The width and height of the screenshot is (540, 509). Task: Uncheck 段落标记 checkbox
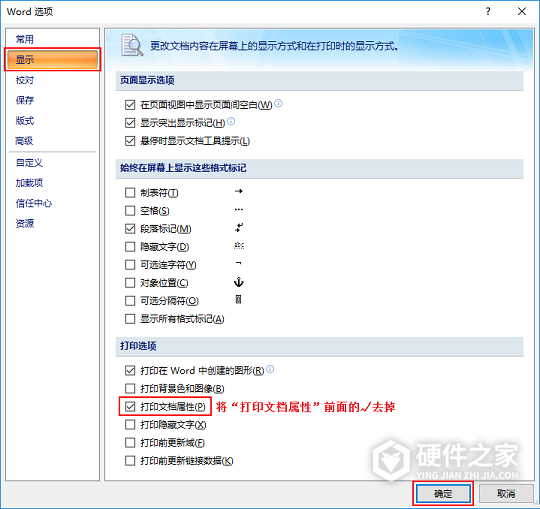130,229
